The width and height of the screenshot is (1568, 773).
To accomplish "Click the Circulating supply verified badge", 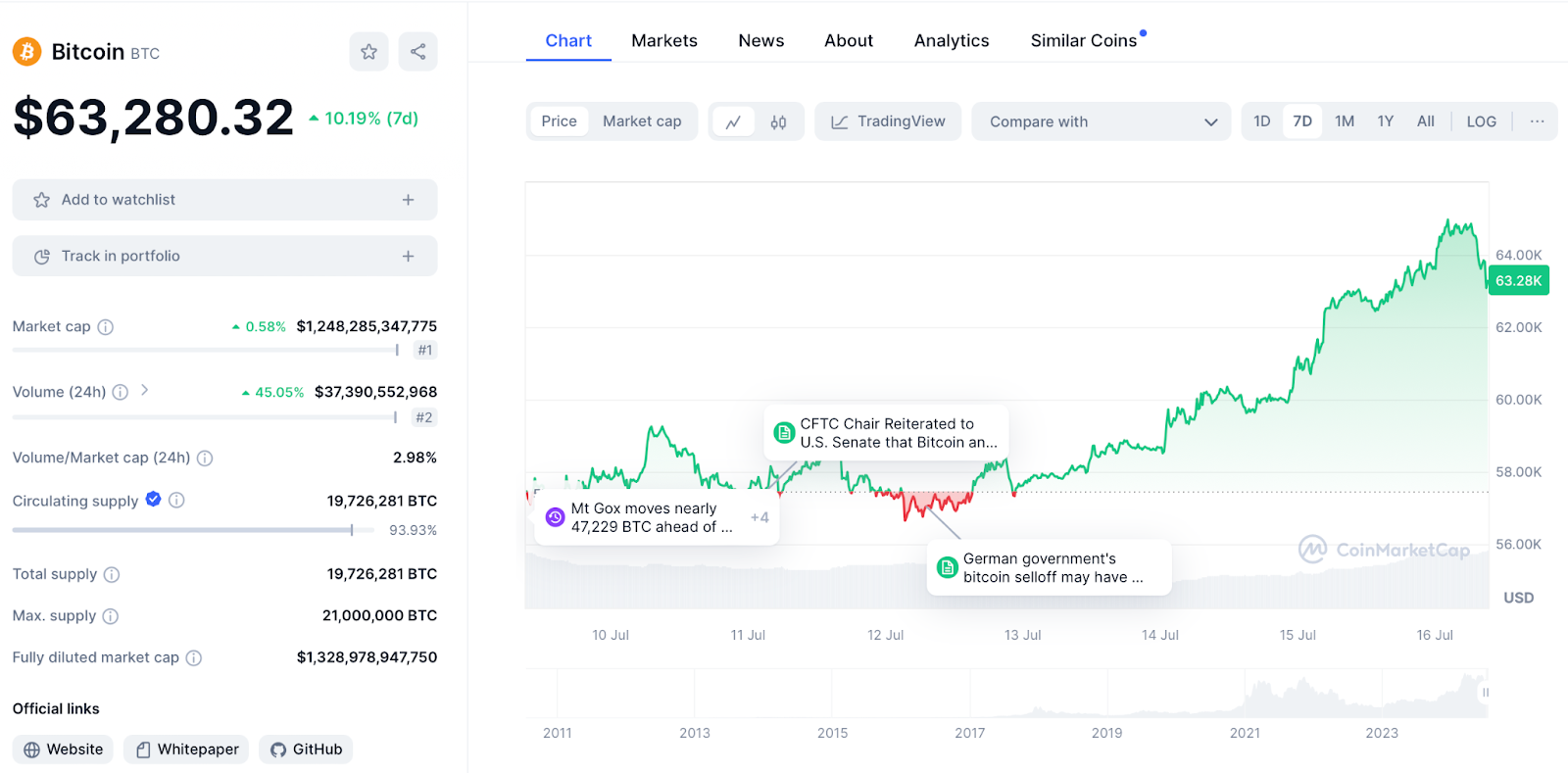I will click(x=154, y=499).
